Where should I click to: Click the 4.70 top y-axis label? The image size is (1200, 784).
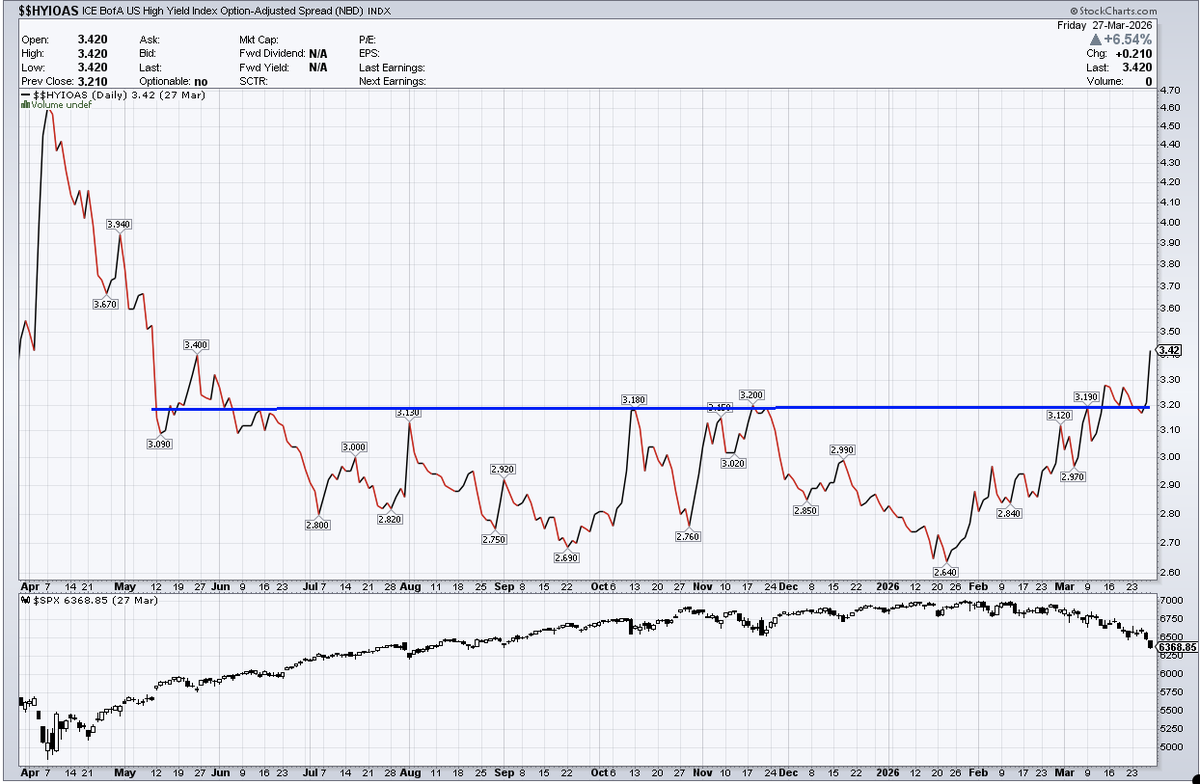(1170, 91)
